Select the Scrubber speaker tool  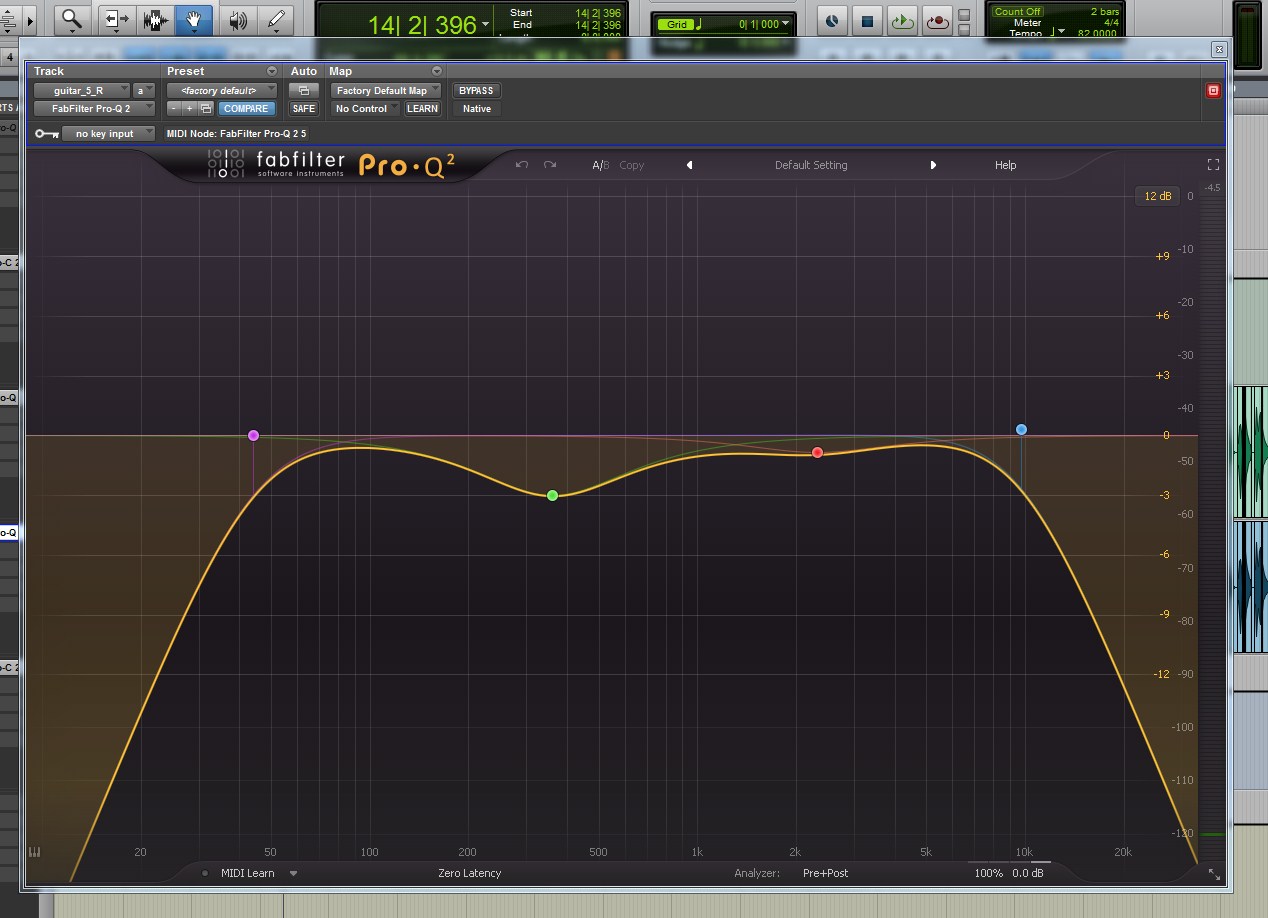[x=238, y=18]
